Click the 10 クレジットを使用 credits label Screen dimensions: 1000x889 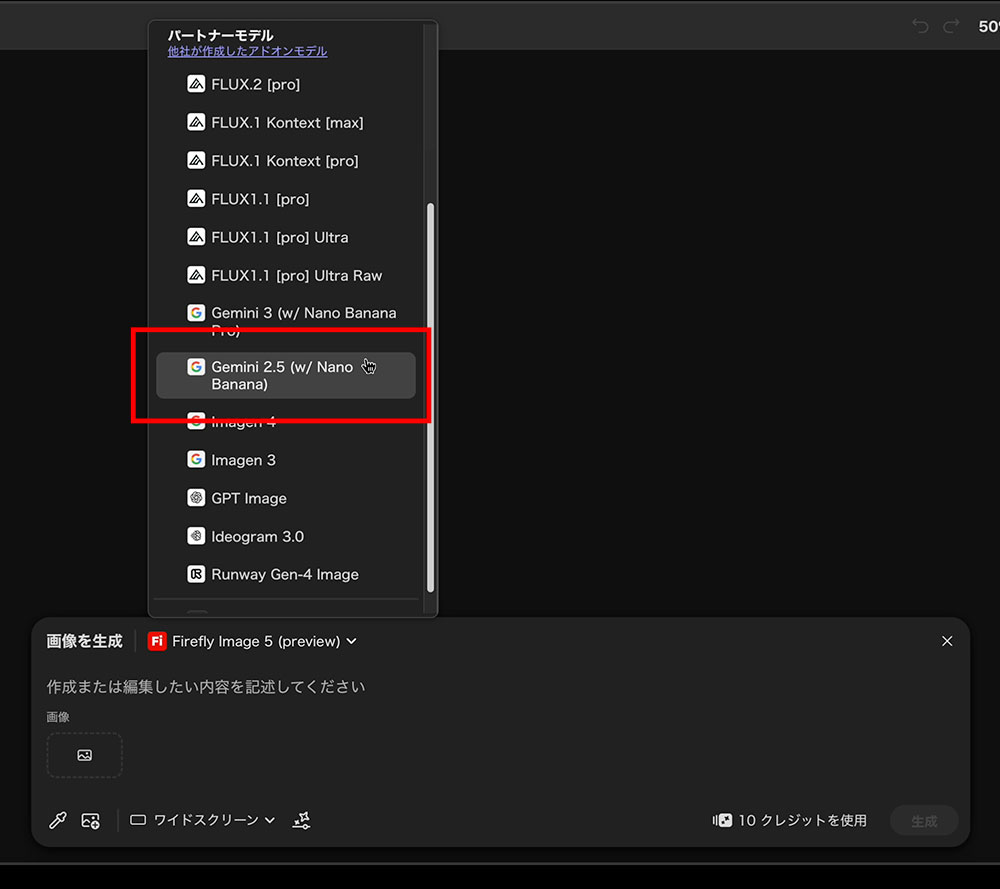tap(790, 820)
